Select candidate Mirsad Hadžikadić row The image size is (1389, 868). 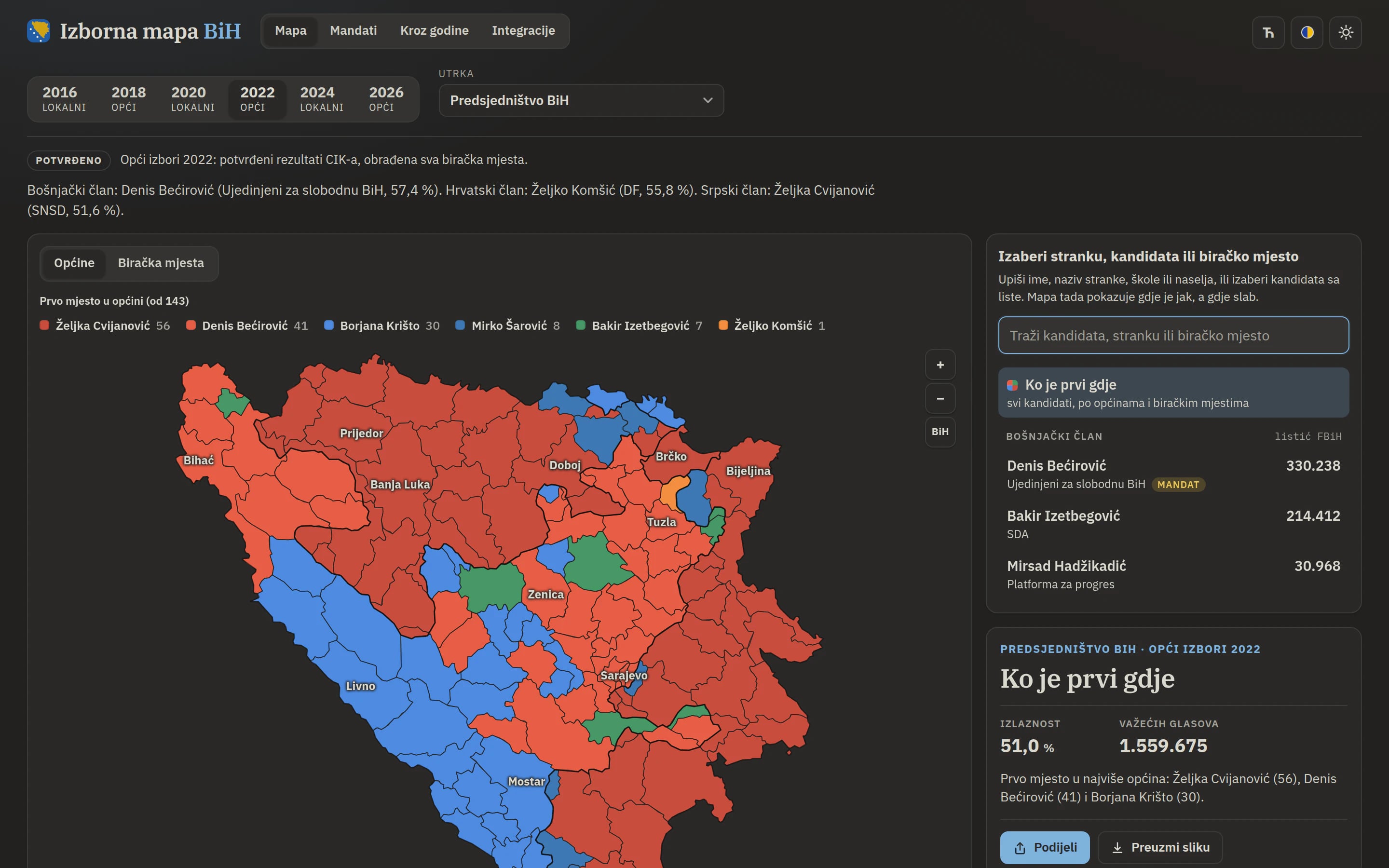(x=1173, y=574)
